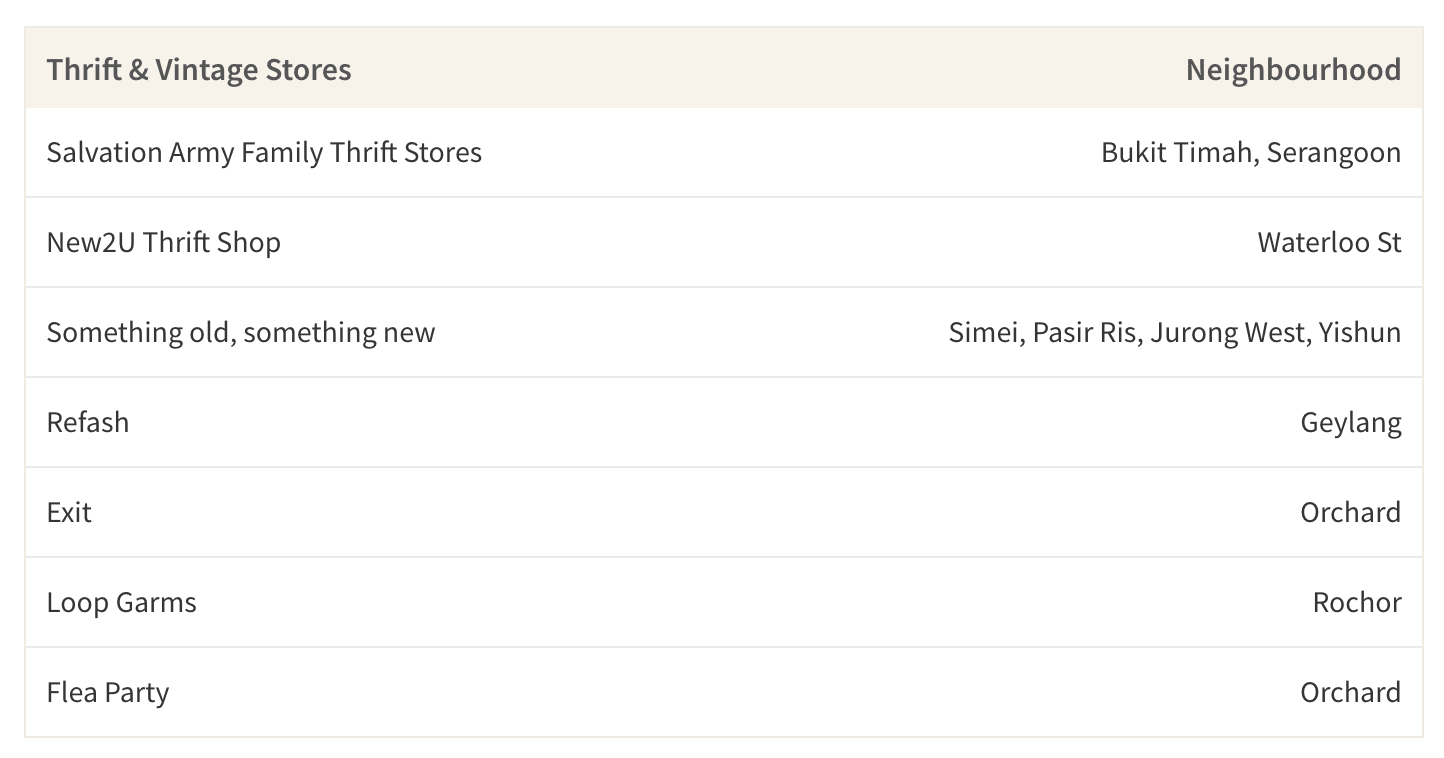Click the Something old, something new store
The height and width of the screenshot is (758, 1444).
[241, 332]
